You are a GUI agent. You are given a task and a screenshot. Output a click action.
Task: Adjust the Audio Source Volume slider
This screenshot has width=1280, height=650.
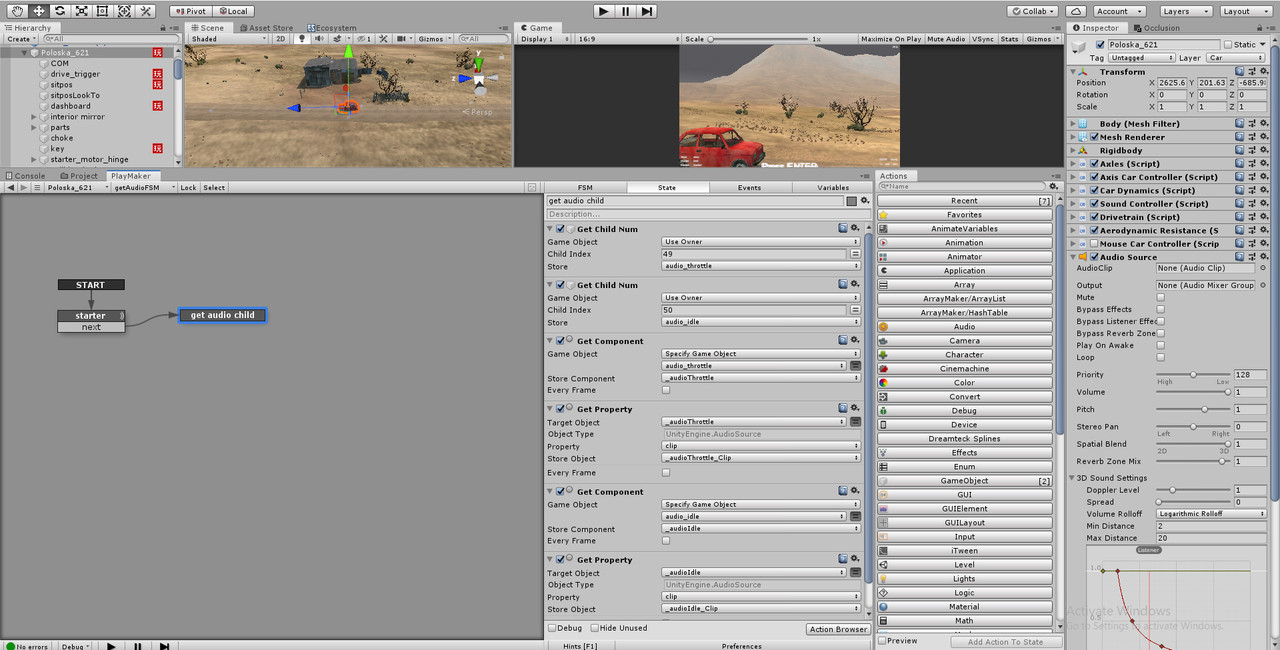(x=1194, y=392)
